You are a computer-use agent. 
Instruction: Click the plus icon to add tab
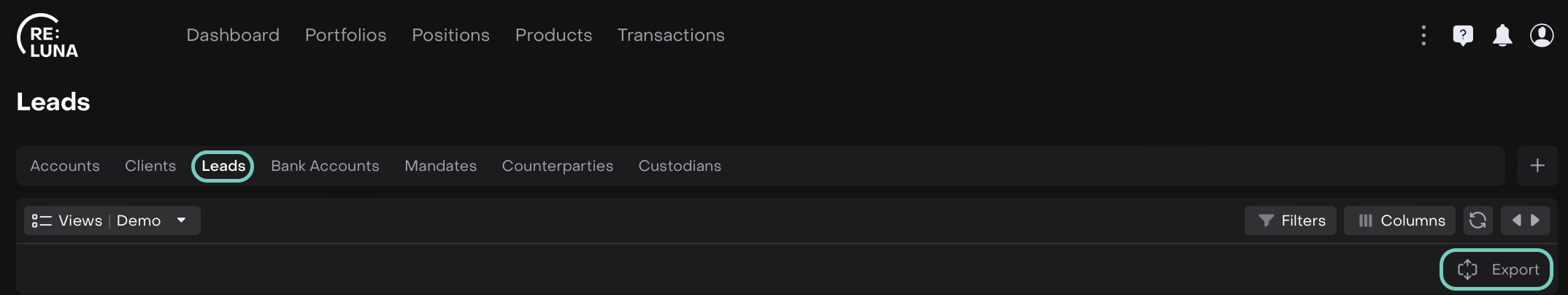pyautogui.click(x=1537, y=166)
